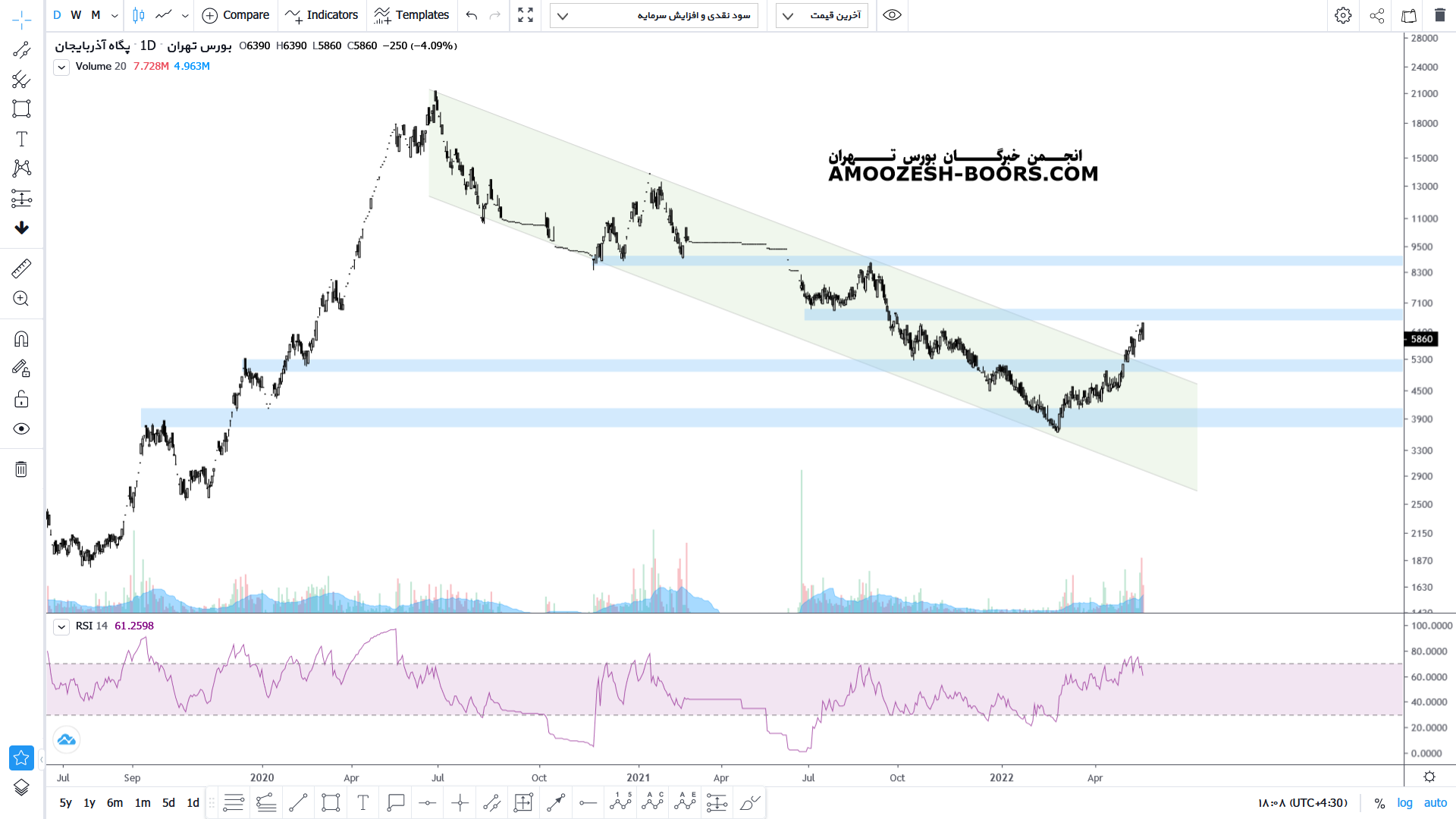Open the آخرین قیمت price dropdown

[x=822, y=15]
